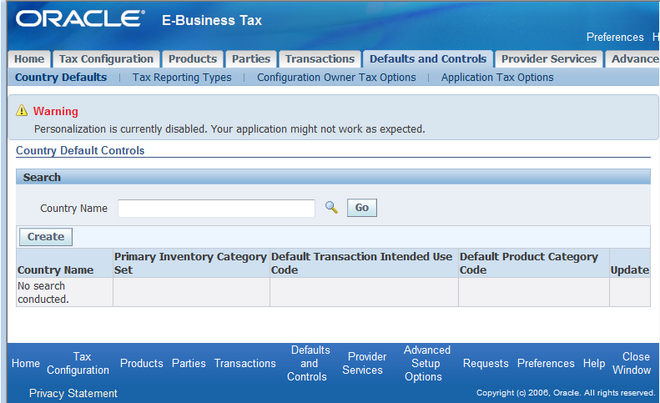Screen dimensions: 660x403
Task: Open the Home tab
Action: [29, 59]
